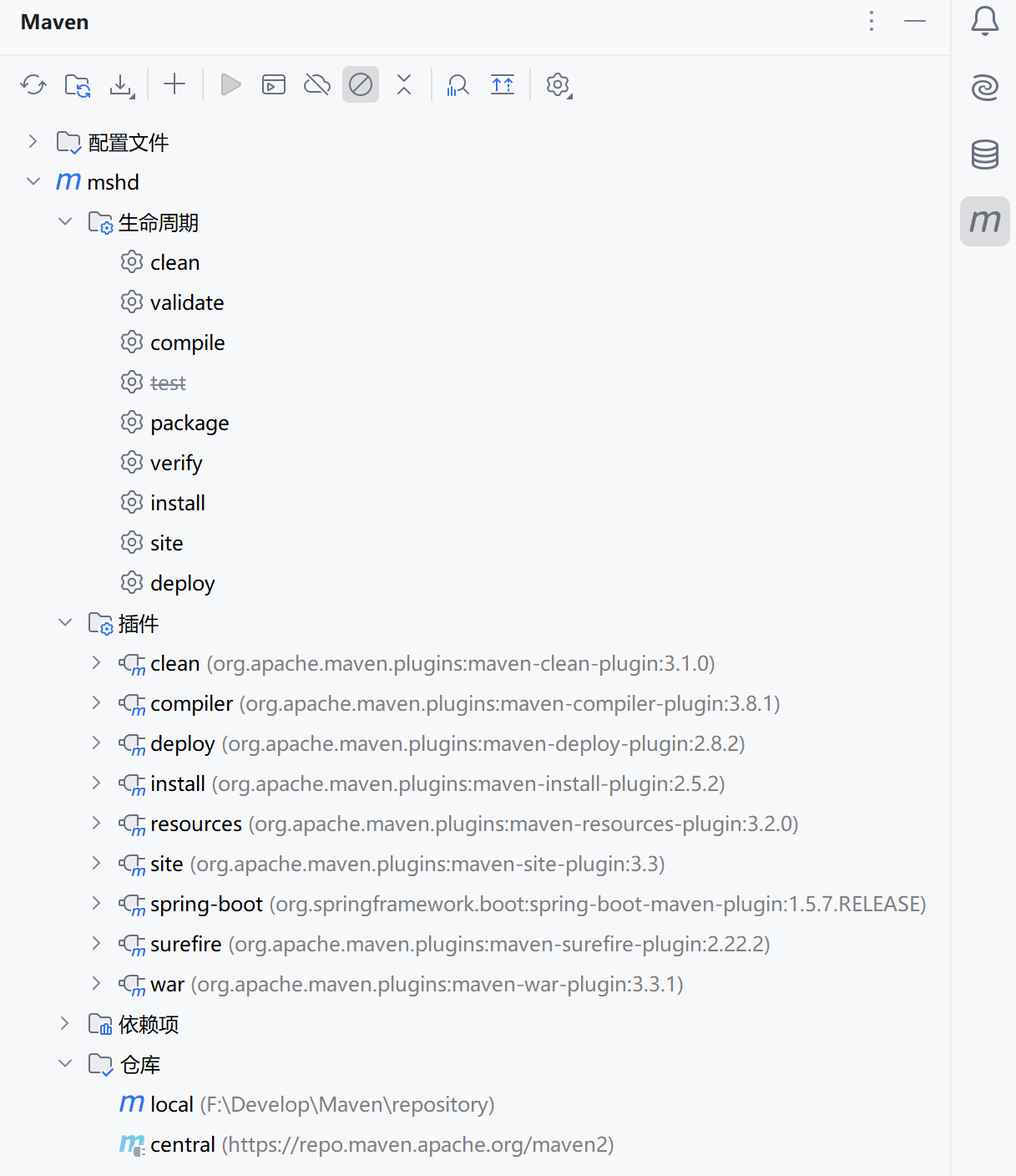Collapse the mshd project node
The image size is (1016, 1176).
(33, 181)
